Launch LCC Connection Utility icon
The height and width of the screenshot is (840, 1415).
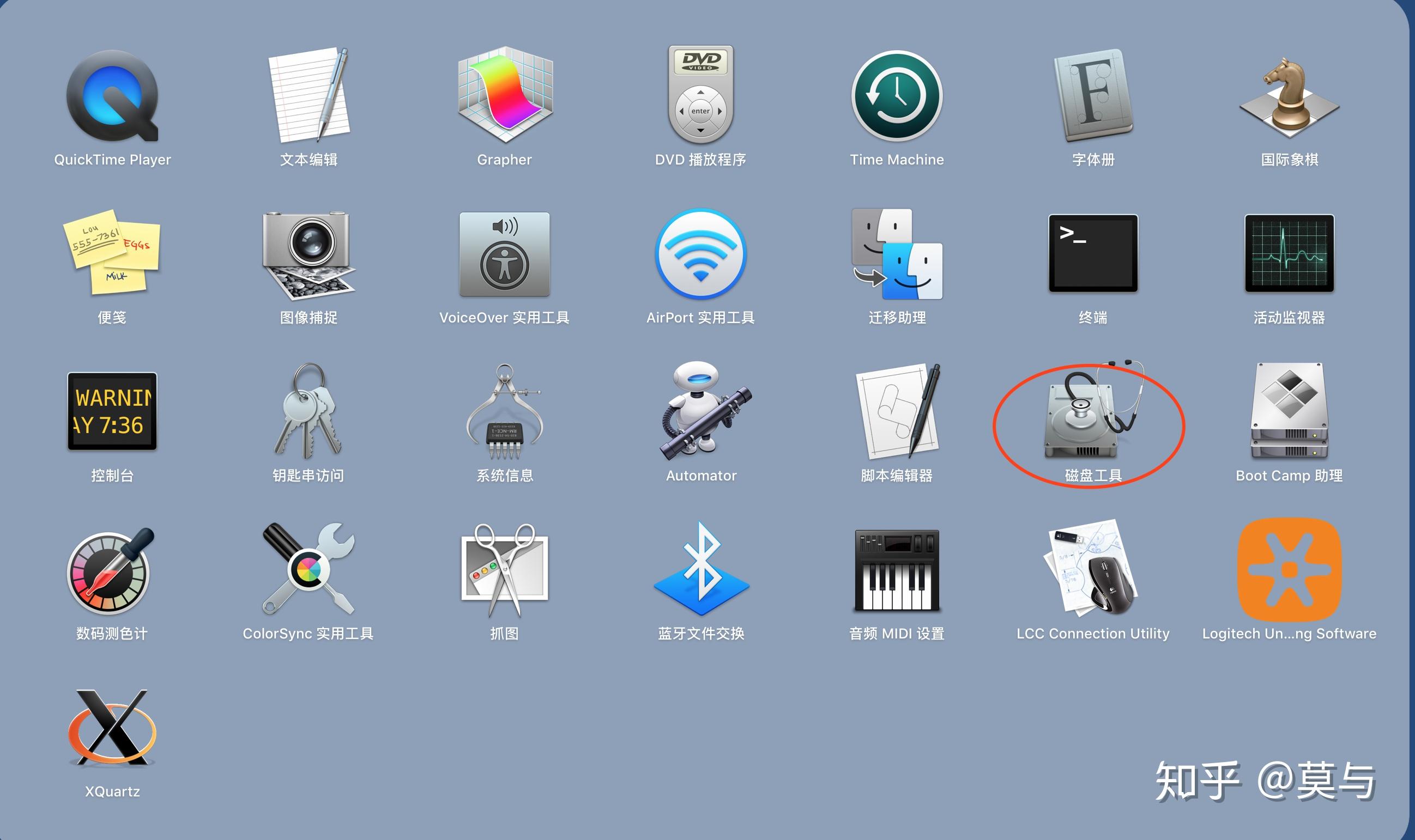click(1092, 568)
